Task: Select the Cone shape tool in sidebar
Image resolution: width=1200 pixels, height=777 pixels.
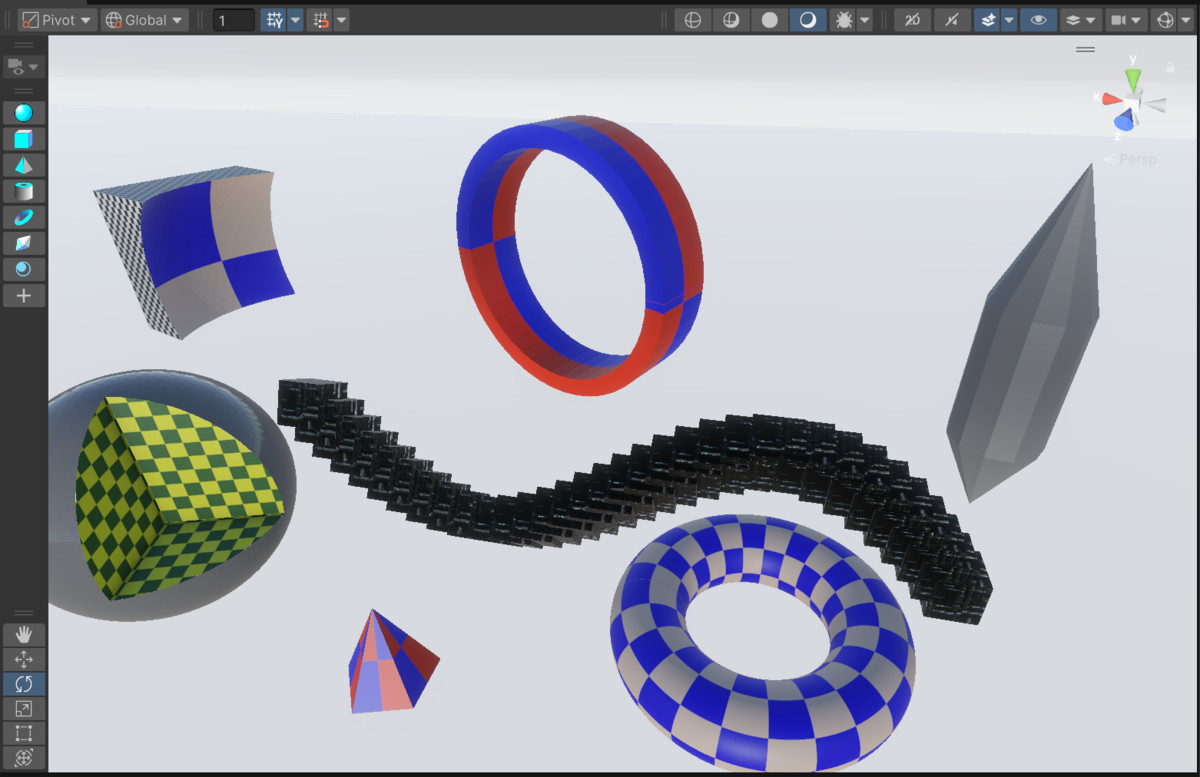Action: (x=24, y=165)
